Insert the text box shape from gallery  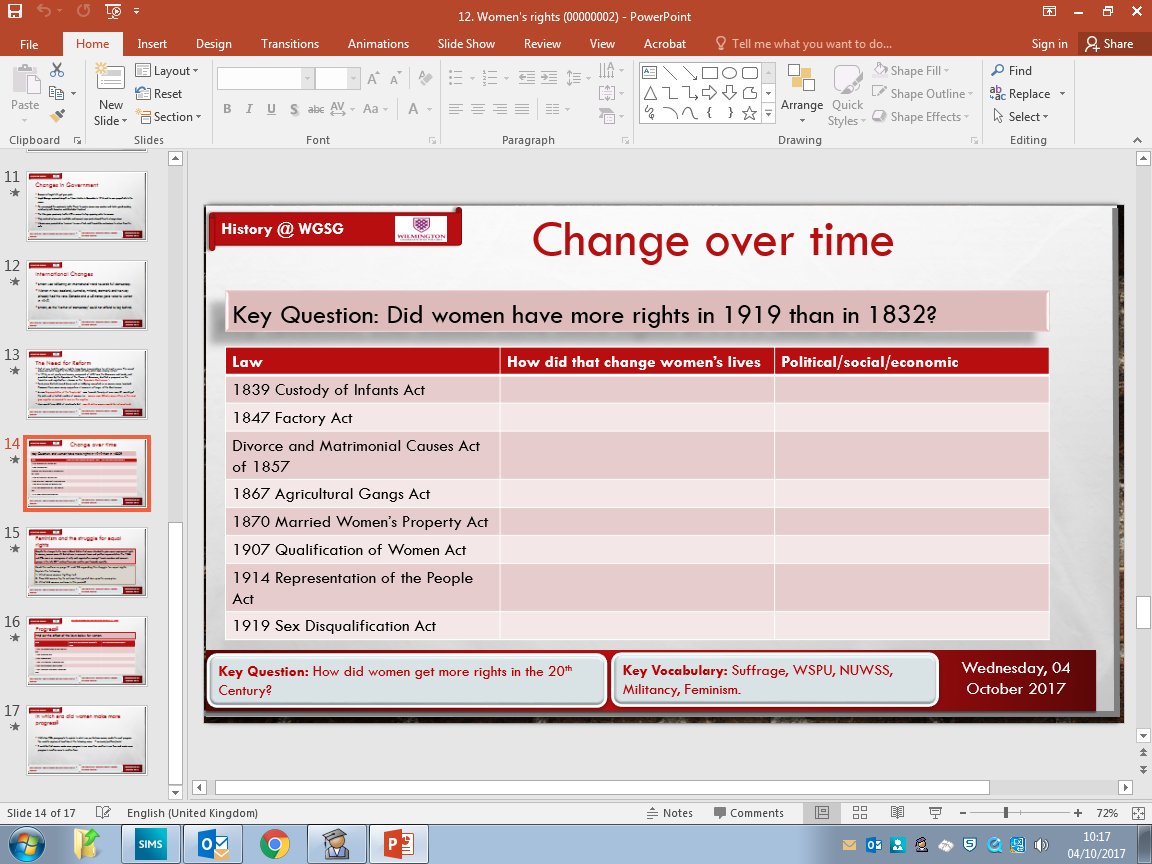[x=649, y=73]
